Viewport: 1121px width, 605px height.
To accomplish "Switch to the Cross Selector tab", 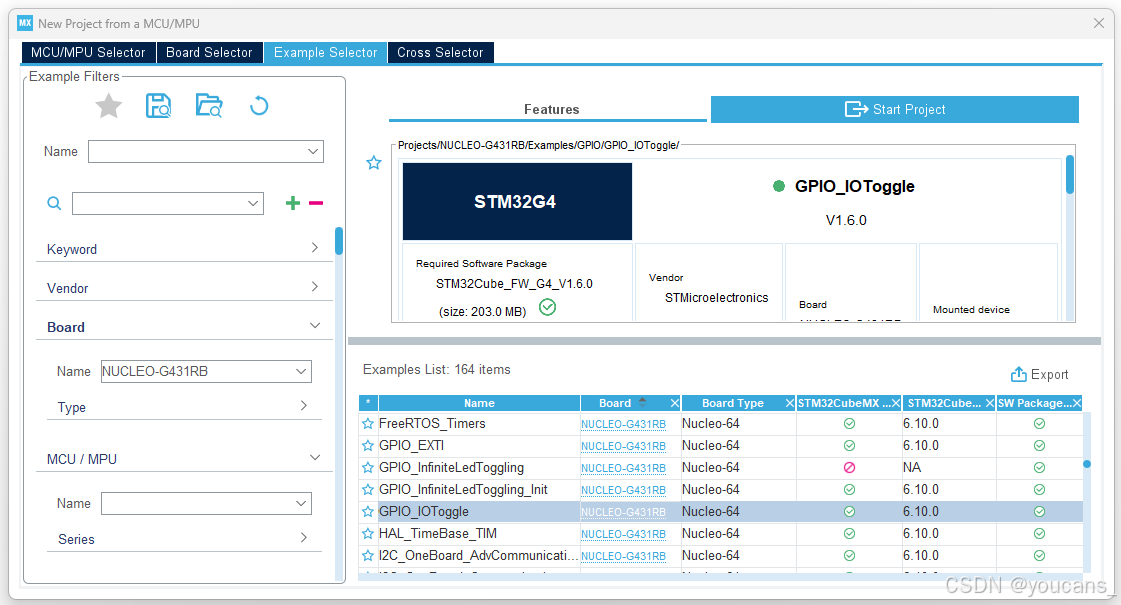I will pos(440,52).
